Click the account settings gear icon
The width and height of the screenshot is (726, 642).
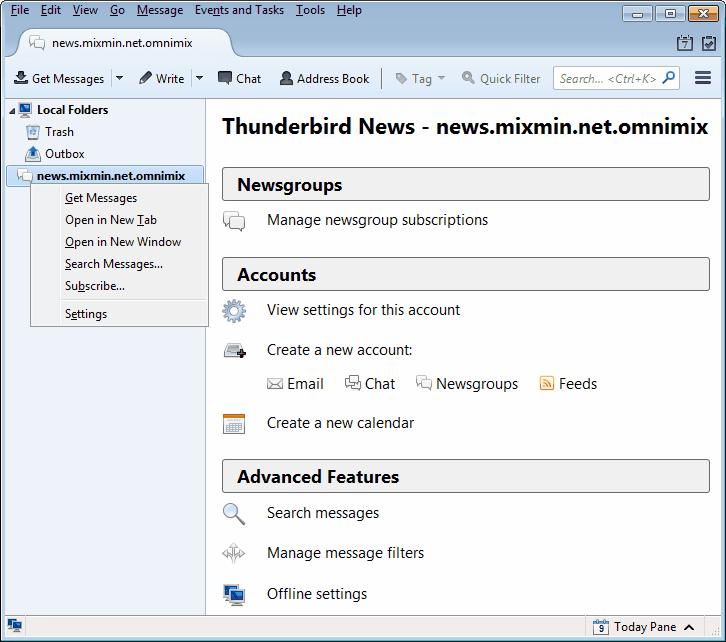coord(234,311)
